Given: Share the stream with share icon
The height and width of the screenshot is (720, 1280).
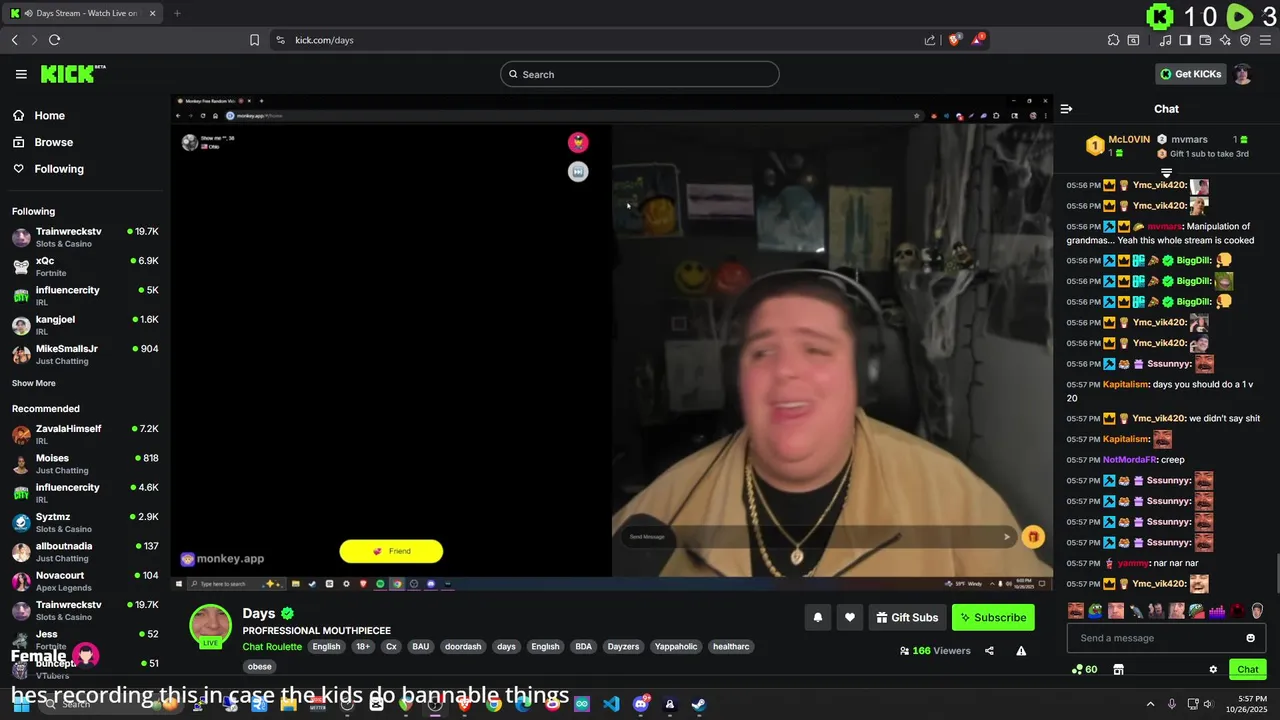Looking at the screenshot, I should click(x=989, y=651).
